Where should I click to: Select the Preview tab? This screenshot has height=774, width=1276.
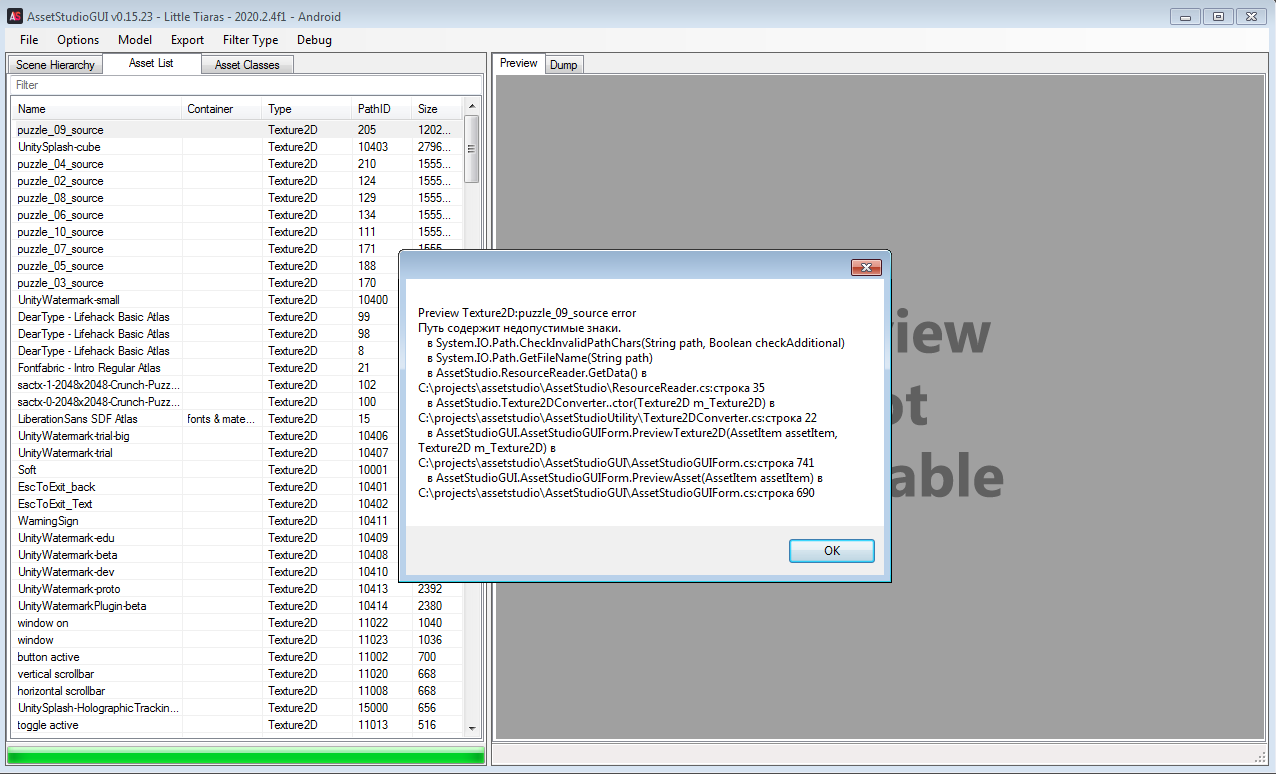coord(517,62)
